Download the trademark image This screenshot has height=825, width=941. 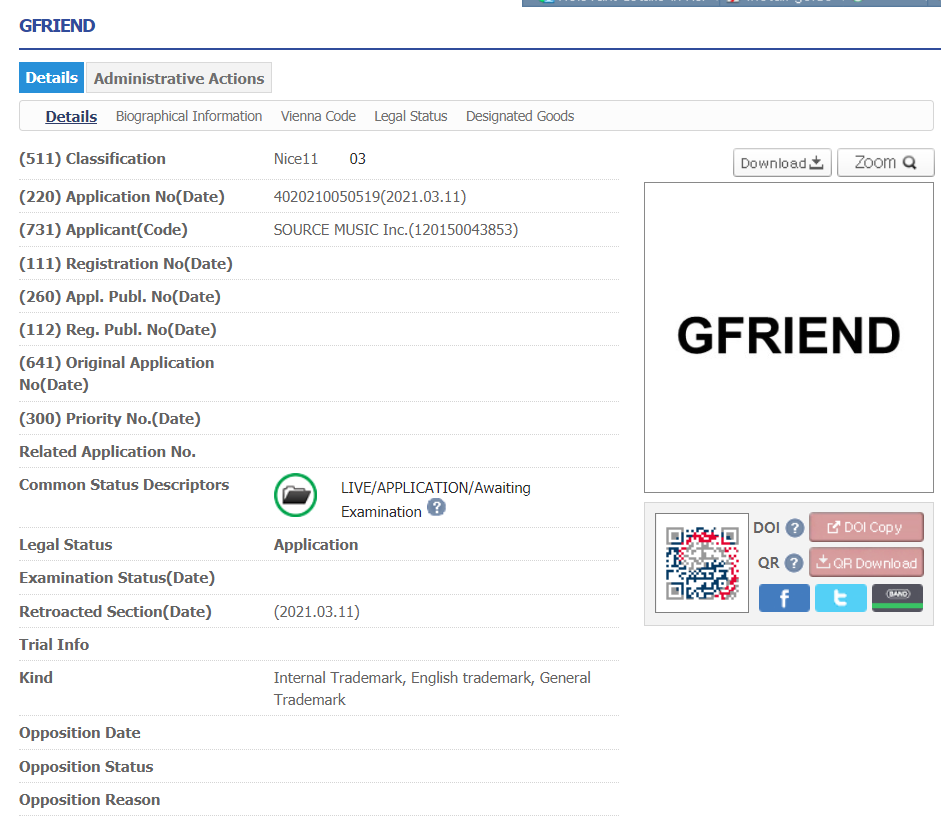tap(782, 163)
